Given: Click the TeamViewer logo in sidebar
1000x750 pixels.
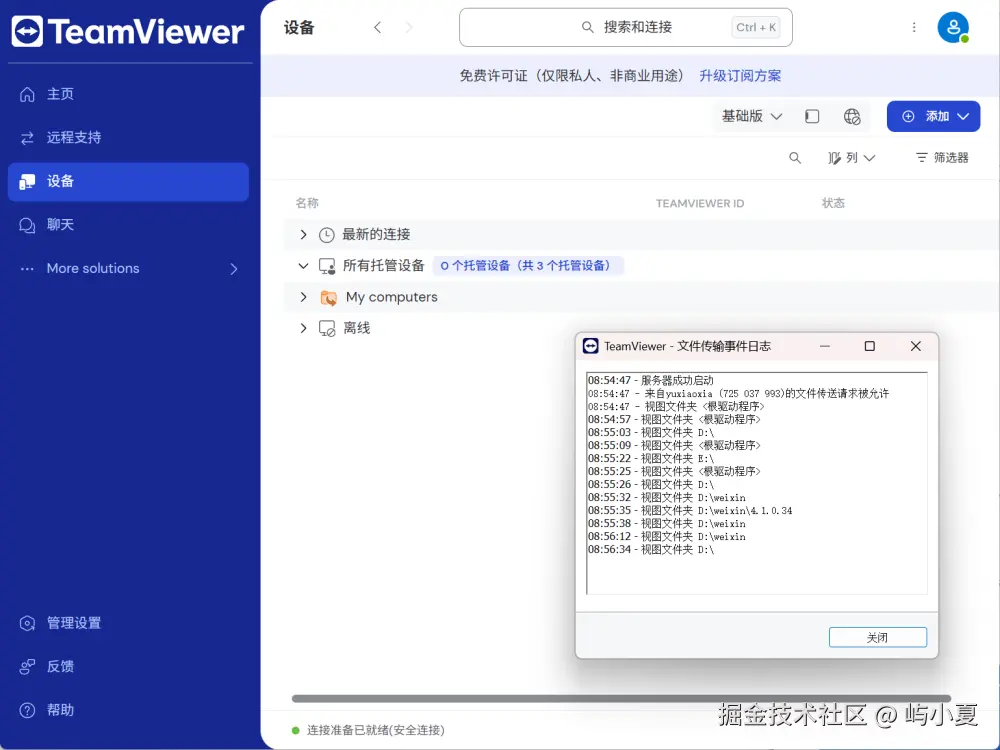Looking at the screenshot, I should (128, 31).
